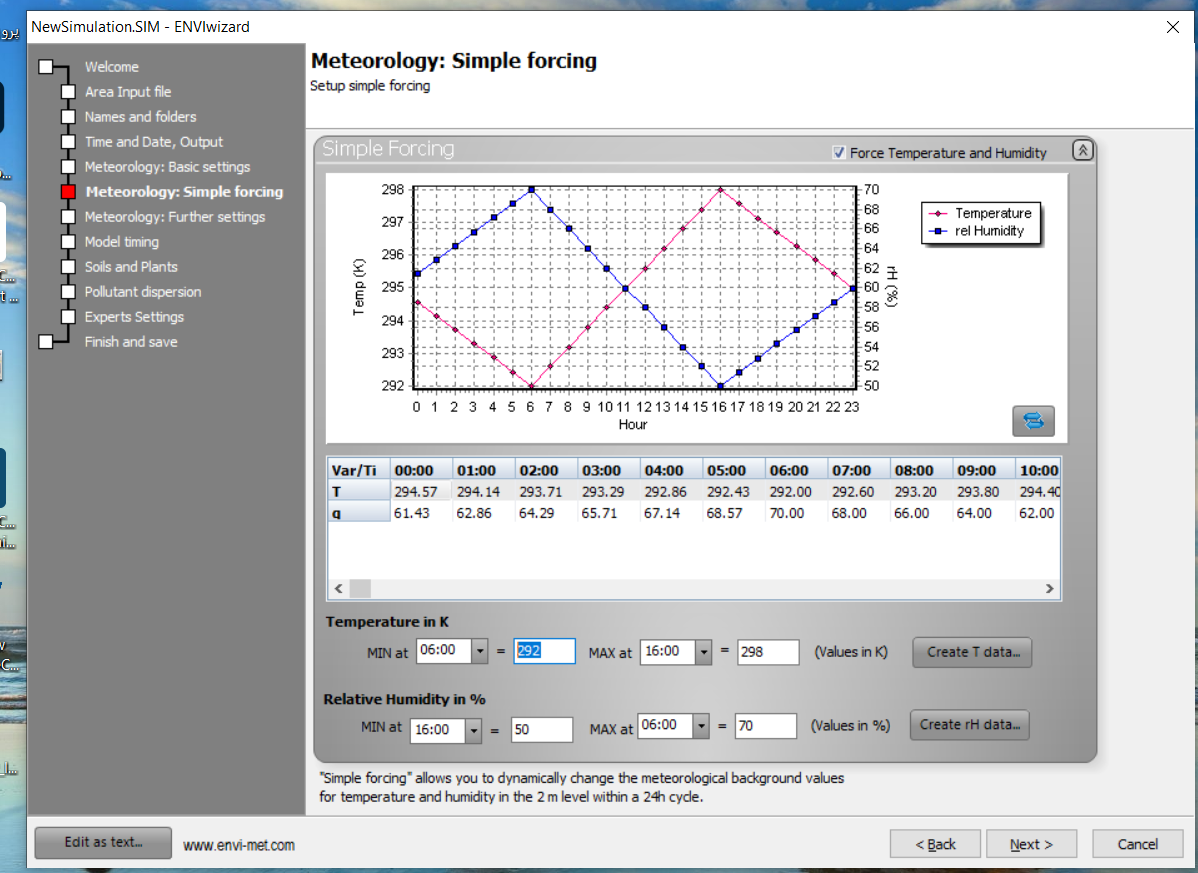Click the maximum humidity field showing 70
The width and height of the screenshot is (1198, 873).
[x=766, y=726]
